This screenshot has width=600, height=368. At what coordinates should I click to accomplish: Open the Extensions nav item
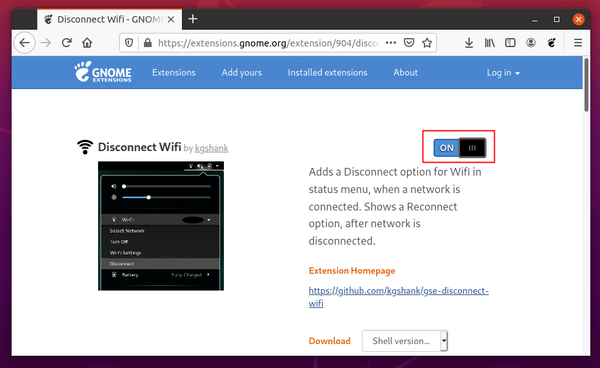174,73
